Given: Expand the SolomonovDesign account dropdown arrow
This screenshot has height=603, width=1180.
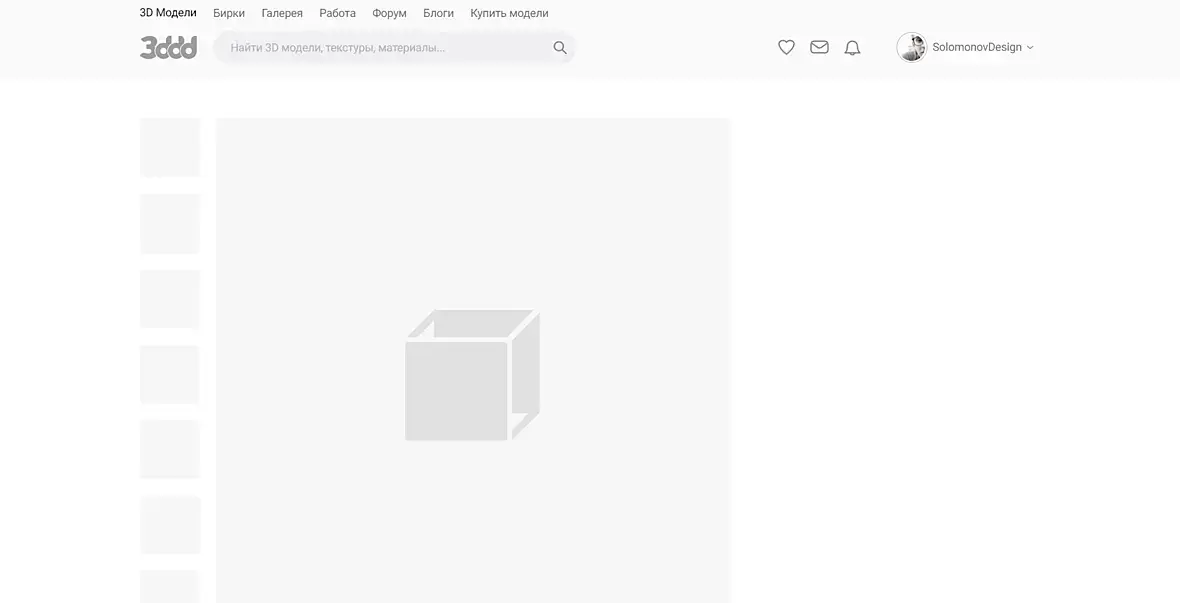Looking at the screenshot, I should (x=1030, y=47).
